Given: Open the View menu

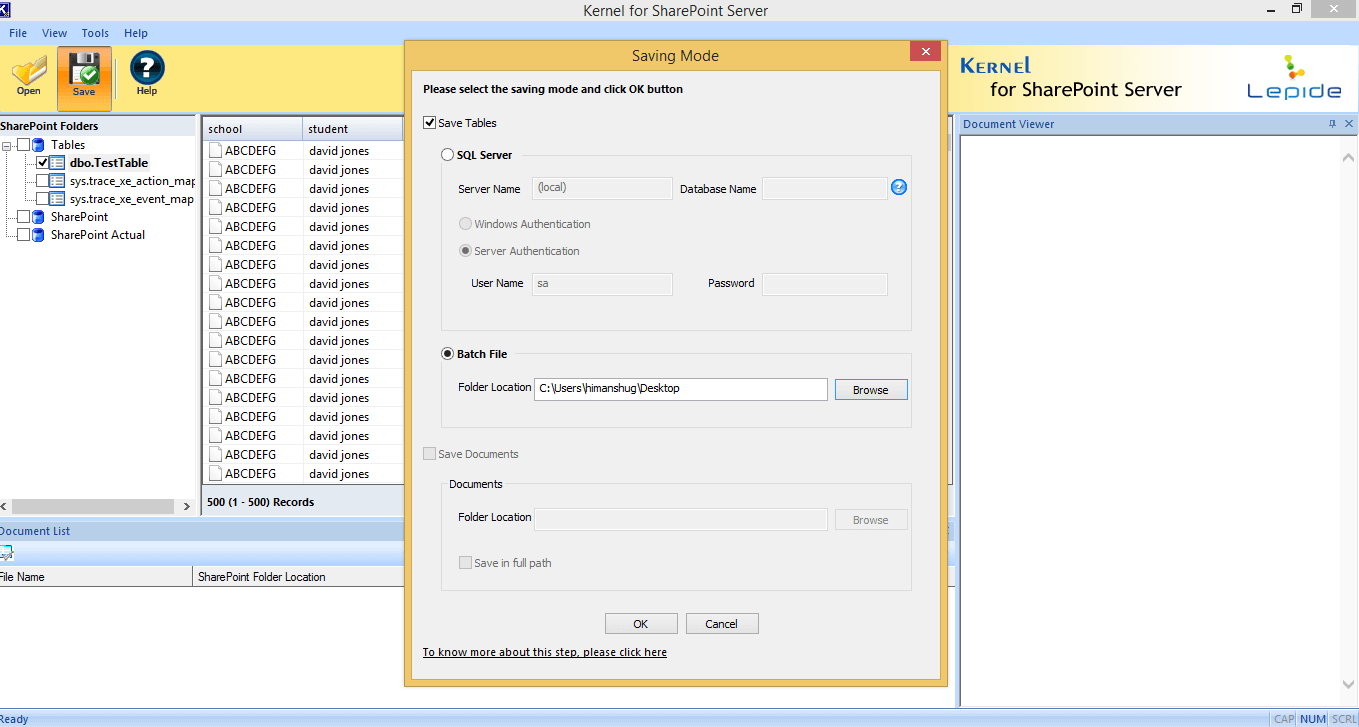Looking at the screenshot, I should [x=55, y=33].
